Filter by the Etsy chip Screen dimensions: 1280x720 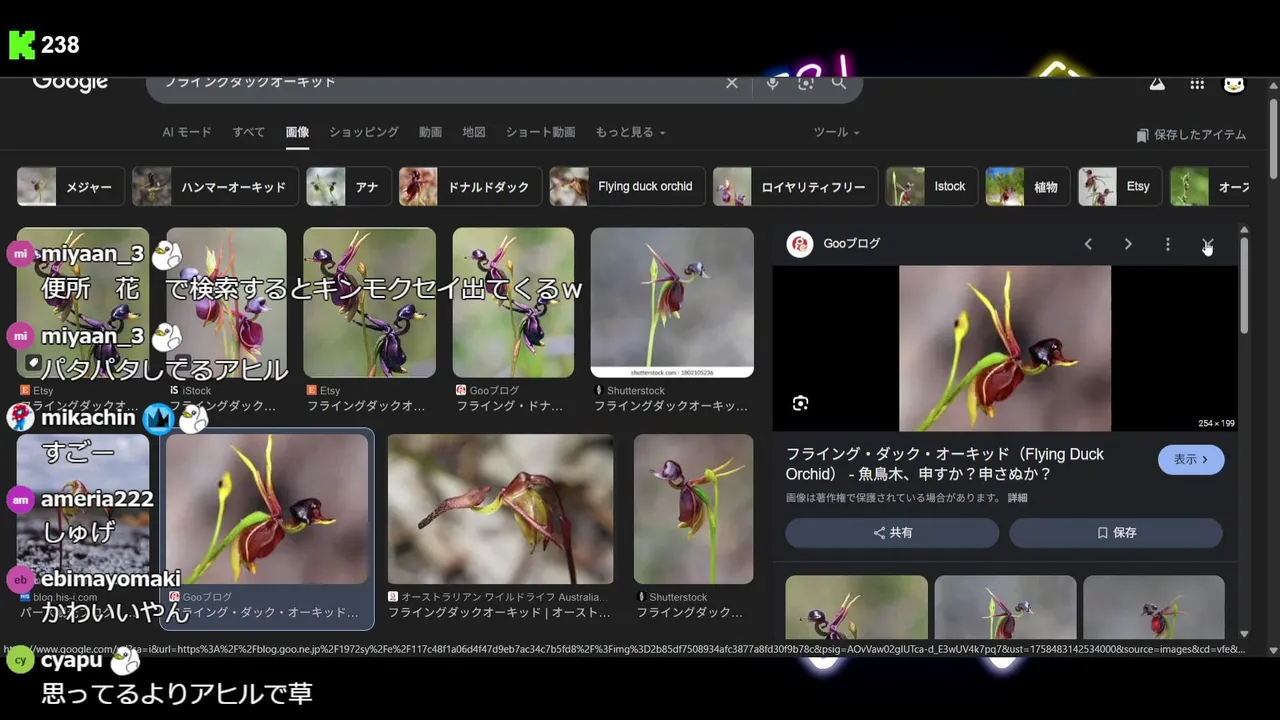(x=1120, y=187)
